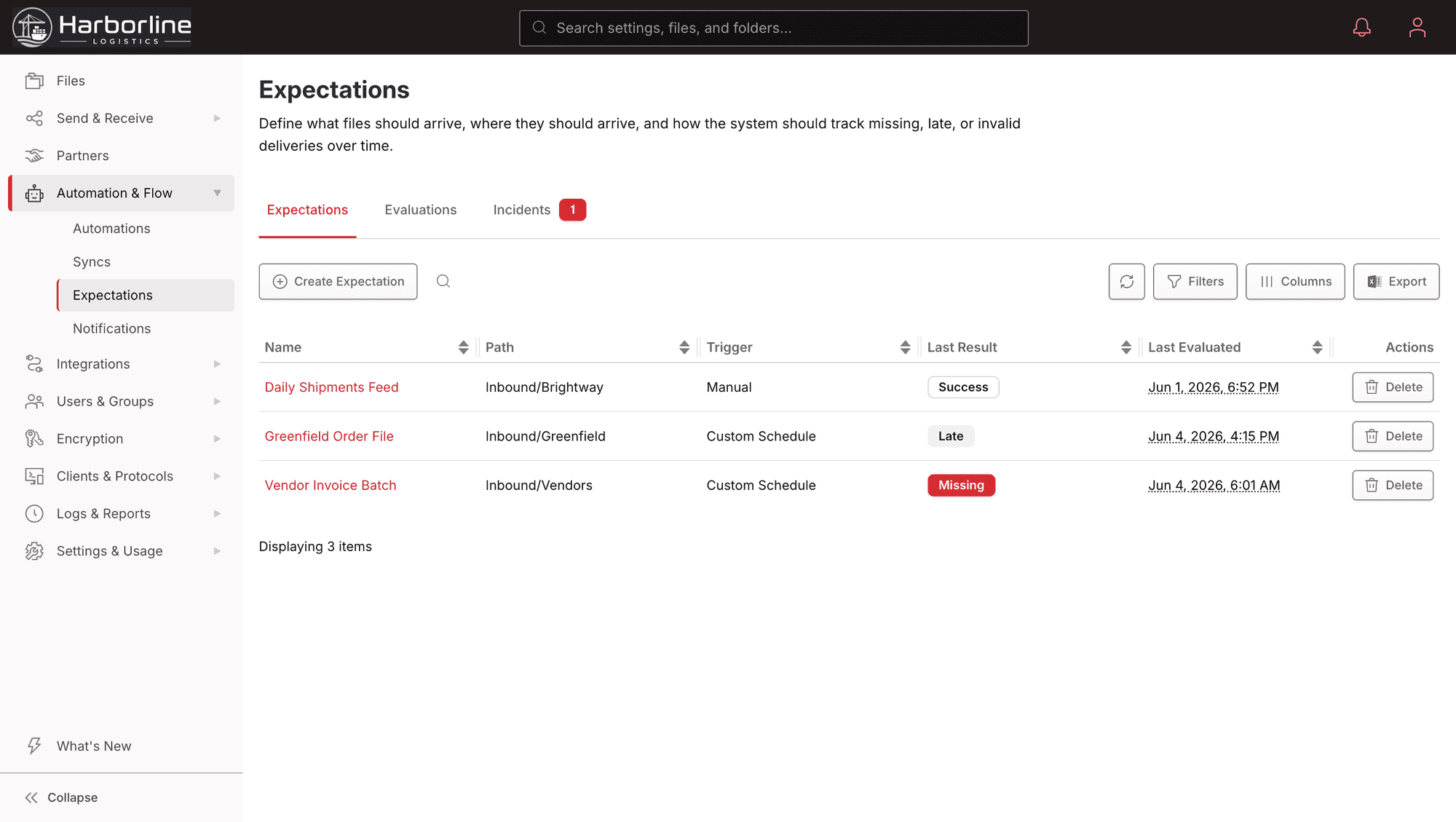This screenshot has height=822, width=1456.
Task: Expand the Clients & Protocols submenu arrow
Action: click(217, 476)
